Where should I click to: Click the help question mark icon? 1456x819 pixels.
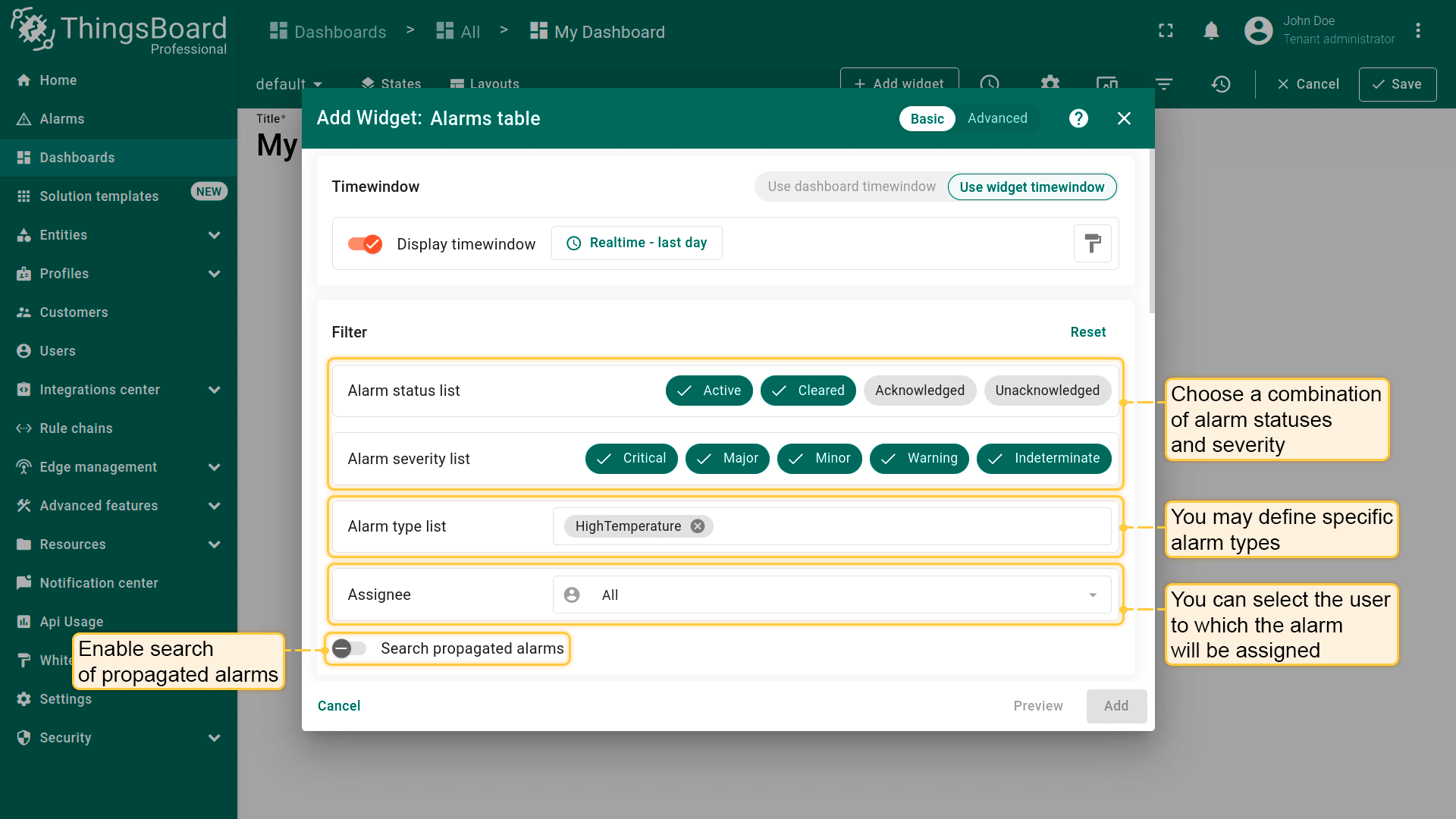1078,118
